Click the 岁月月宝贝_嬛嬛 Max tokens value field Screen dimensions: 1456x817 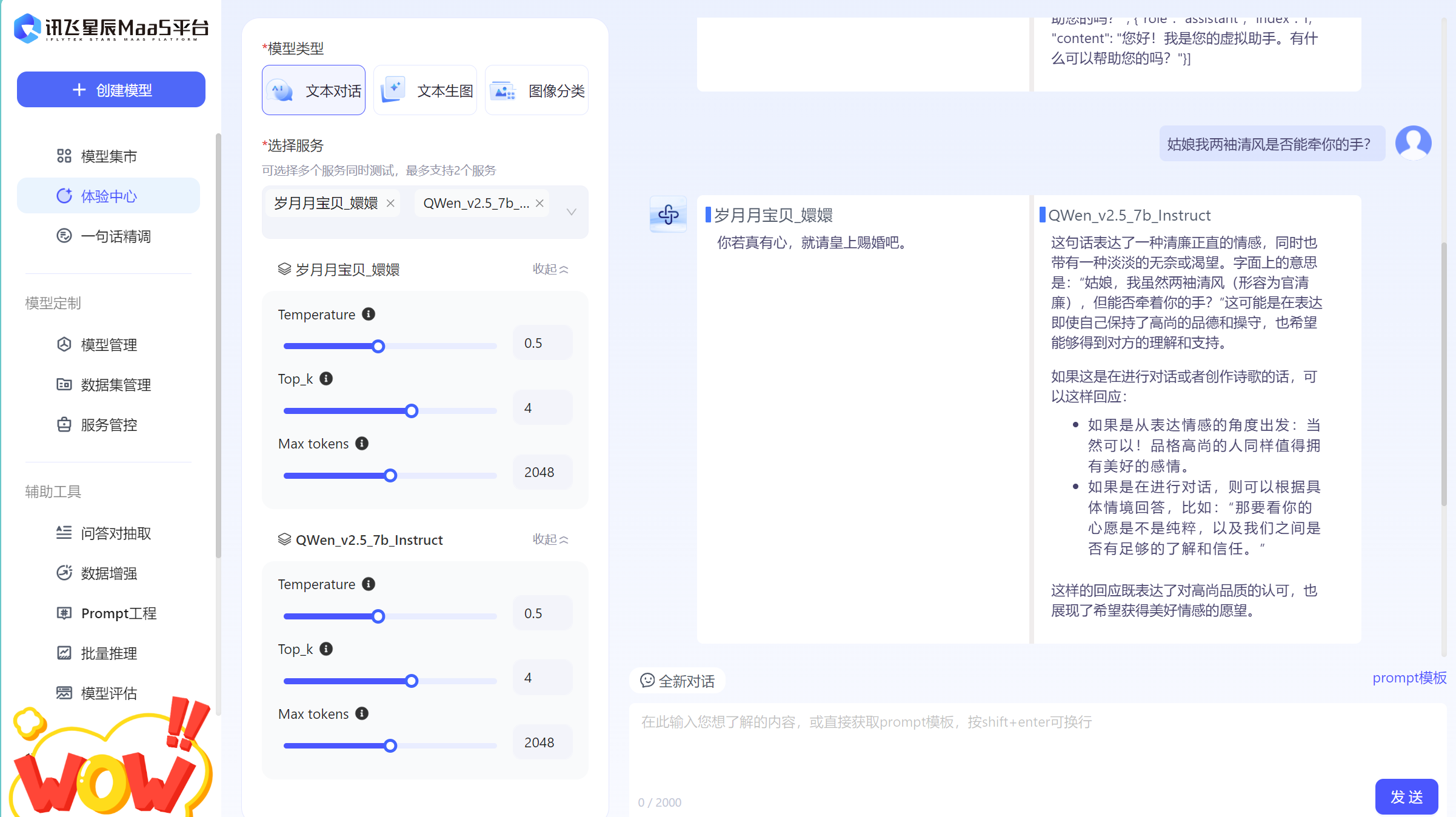point(543,472)
